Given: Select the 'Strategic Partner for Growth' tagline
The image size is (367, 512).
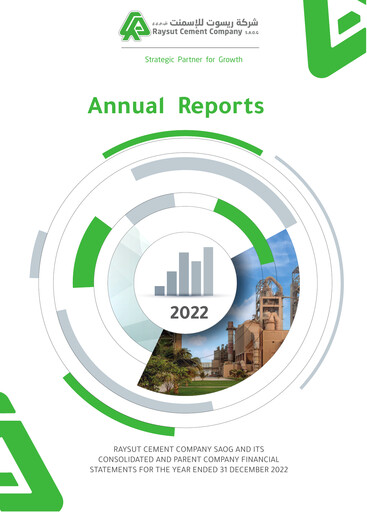Looking at the screenshot, I should click(194, 60).
